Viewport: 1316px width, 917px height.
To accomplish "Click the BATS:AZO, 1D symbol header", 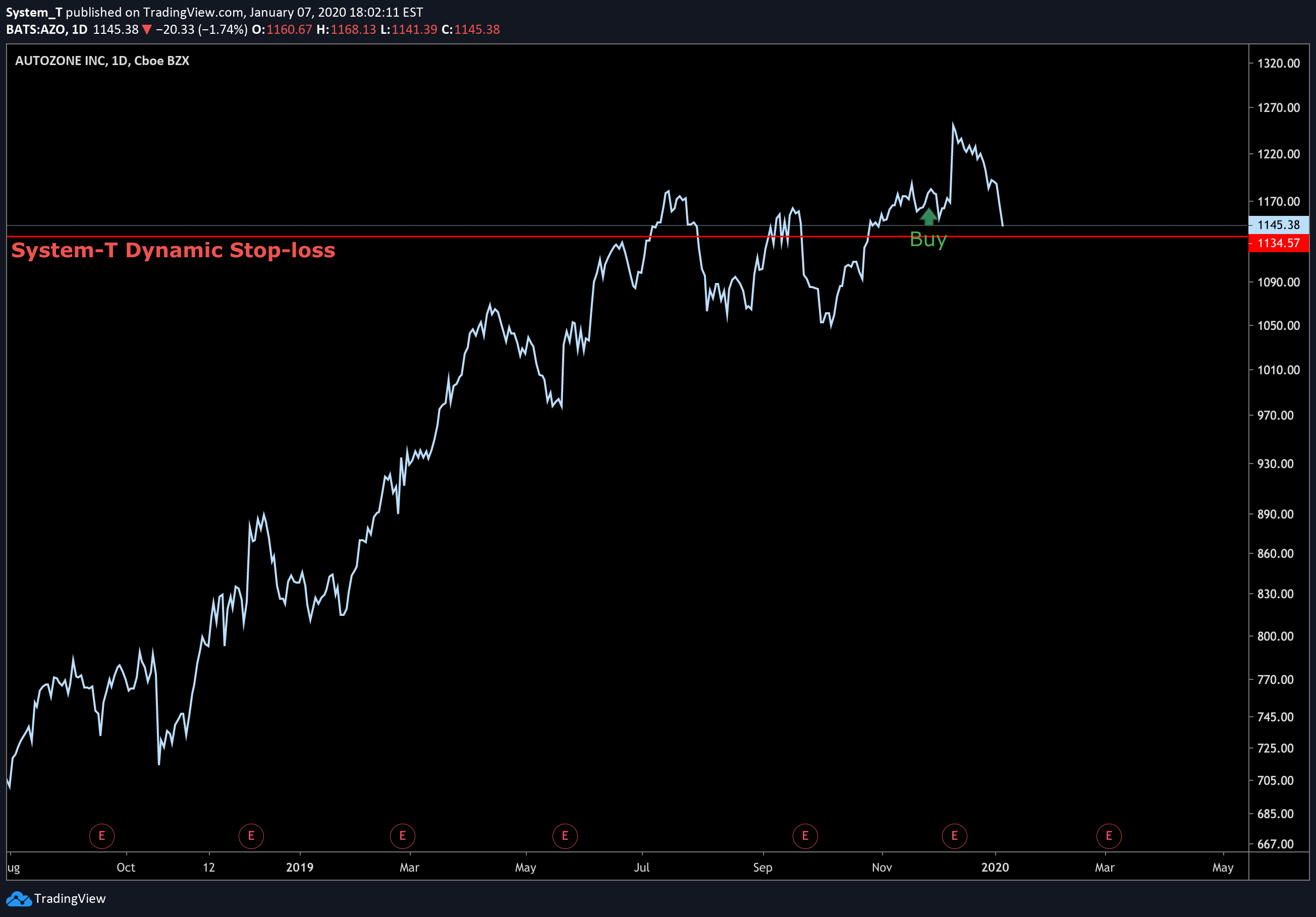I will [46, 29].
